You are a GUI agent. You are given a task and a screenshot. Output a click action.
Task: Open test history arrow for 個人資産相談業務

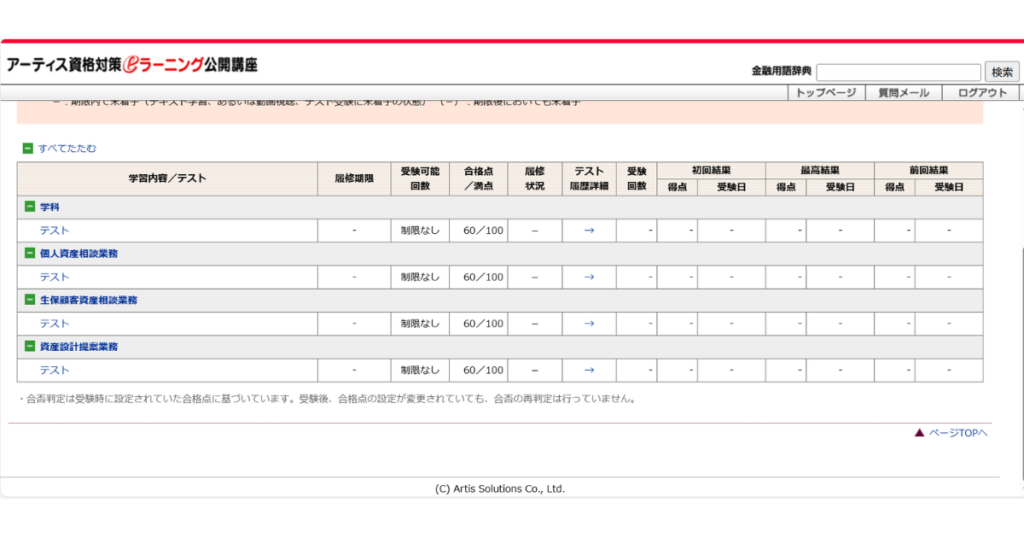coord(589,277)
